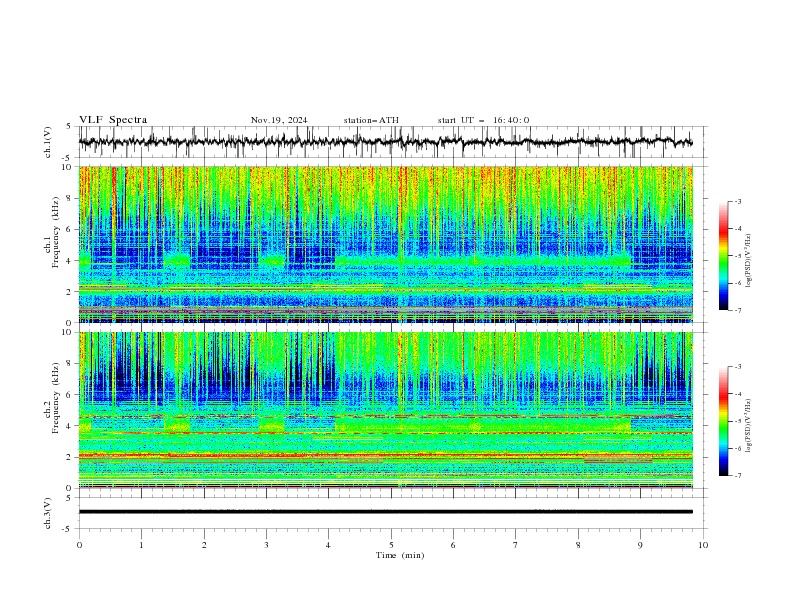Click the "-7" tick on ch.1 colorbar

[737, 310]
